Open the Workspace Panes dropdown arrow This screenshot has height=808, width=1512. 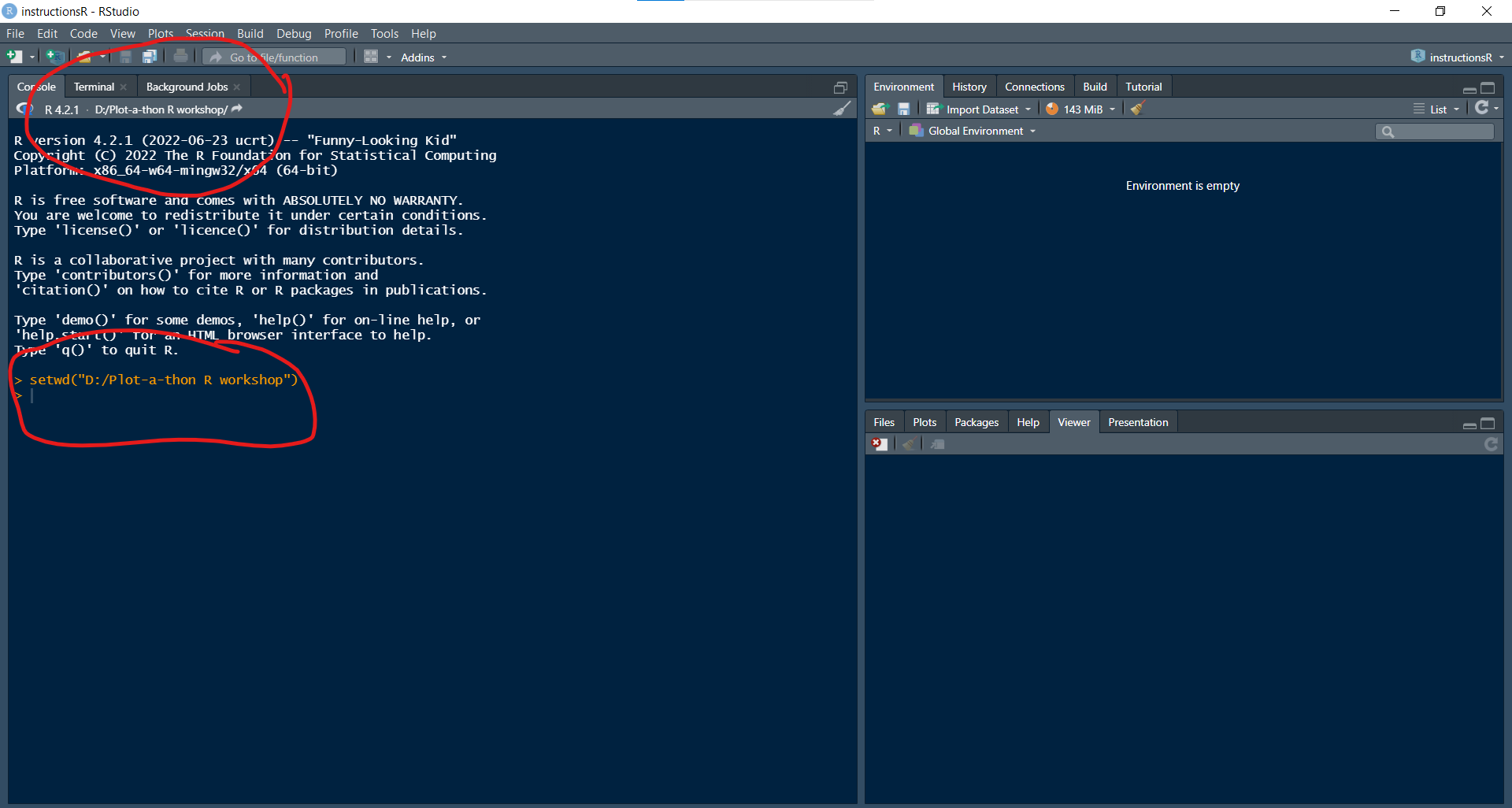click(x=388, y=57)
